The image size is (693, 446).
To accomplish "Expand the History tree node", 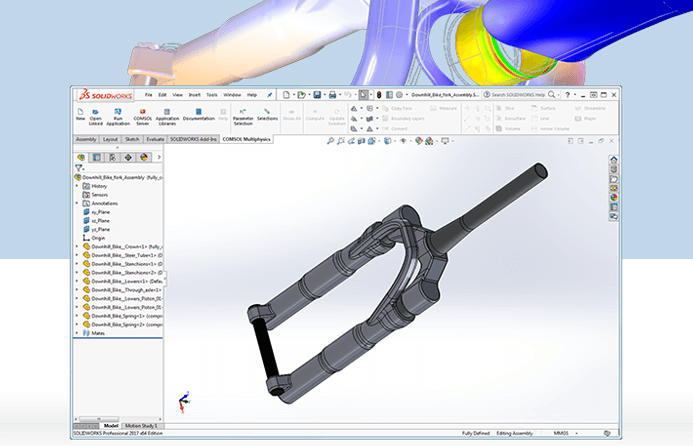I will coord(77,186).
